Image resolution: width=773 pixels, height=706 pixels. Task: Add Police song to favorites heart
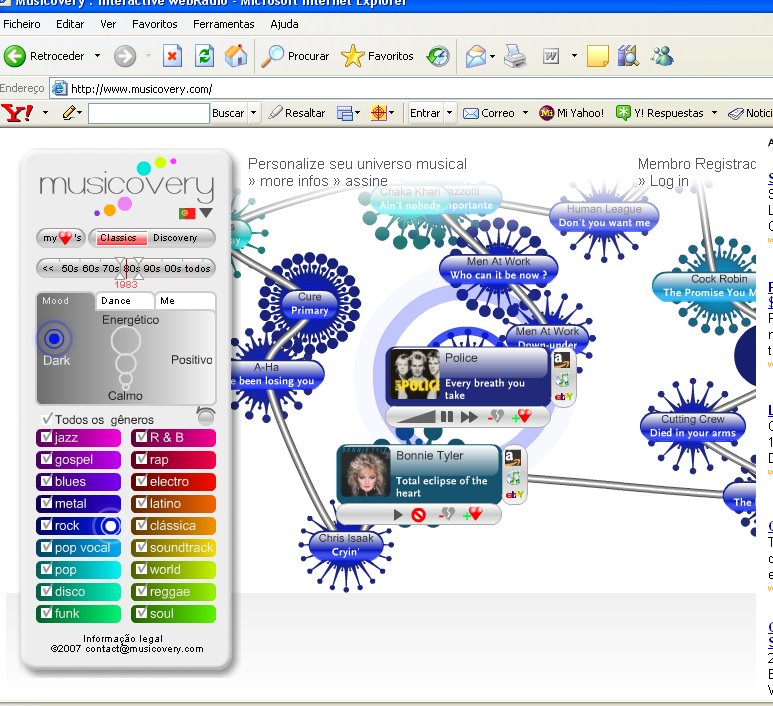coord(522,417)
